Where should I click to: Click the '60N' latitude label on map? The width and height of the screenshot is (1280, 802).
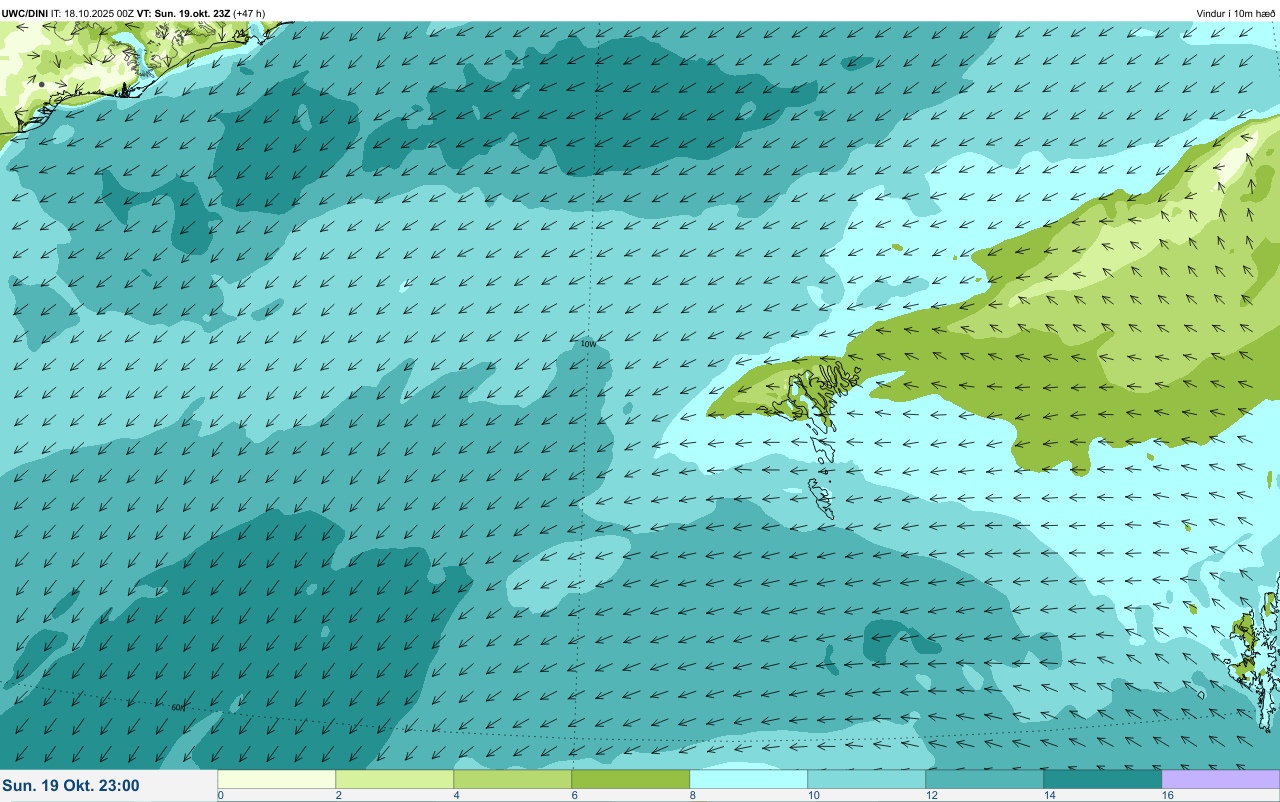click(x=178, y=707)
